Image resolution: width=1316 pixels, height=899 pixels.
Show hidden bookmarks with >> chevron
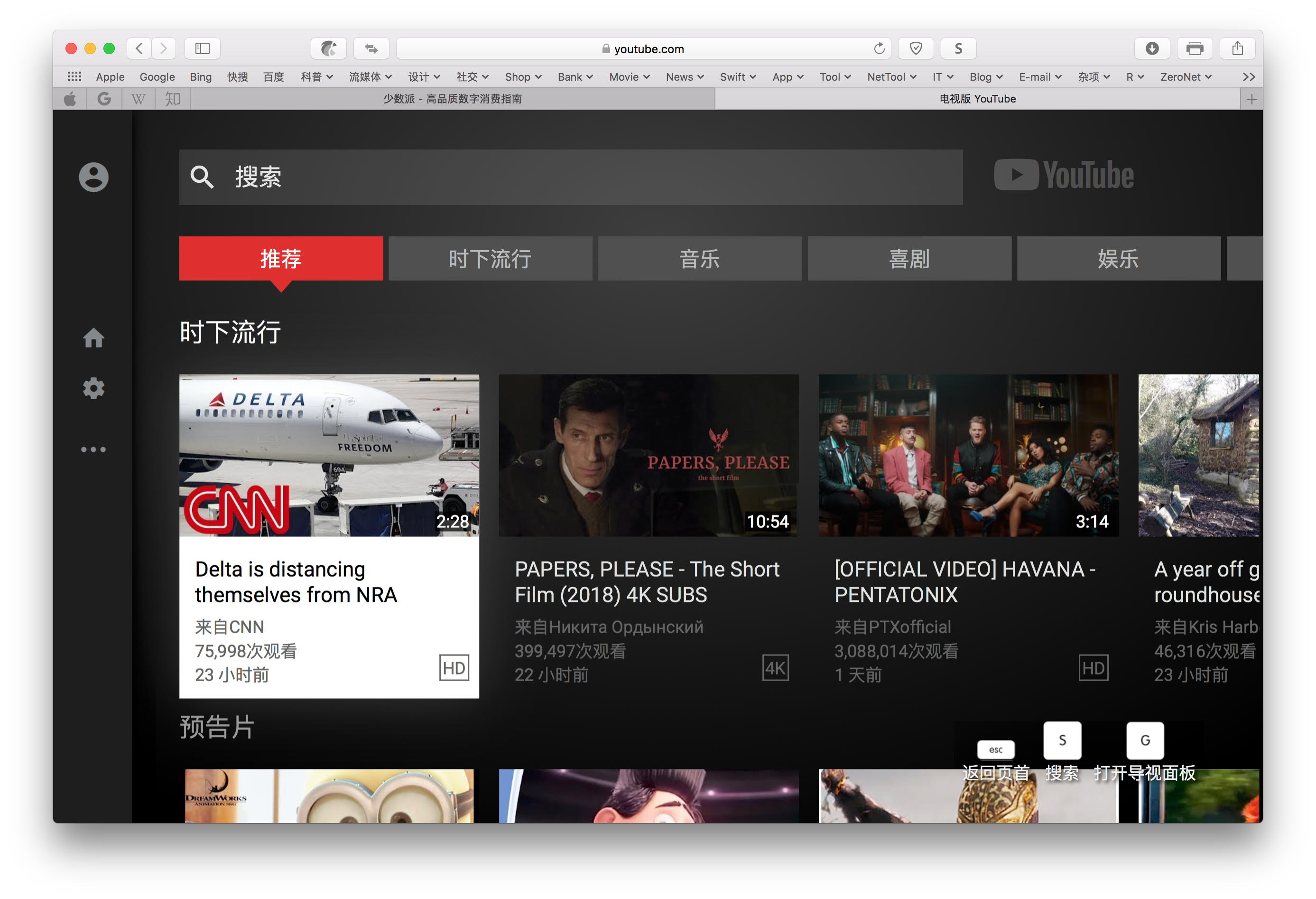pyautogui.click(x=1249, y=76)
